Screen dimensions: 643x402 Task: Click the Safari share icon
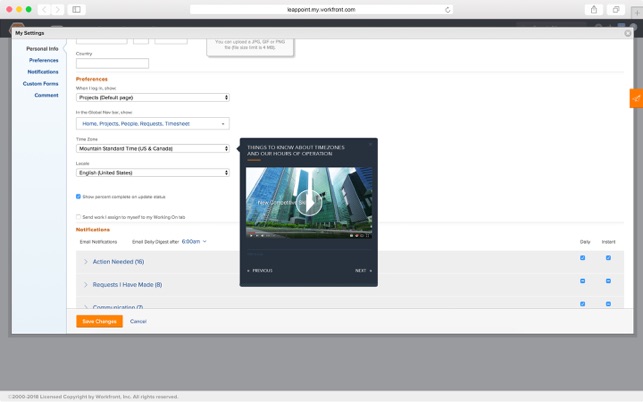tap(594, 10)
